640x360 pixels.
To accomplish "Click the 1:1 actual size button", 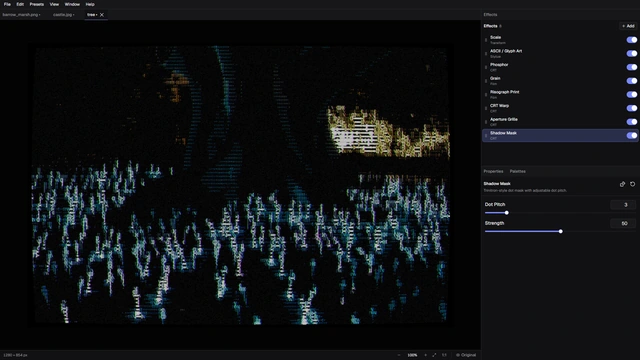I will pyautogui.click(x=444, y=355).
